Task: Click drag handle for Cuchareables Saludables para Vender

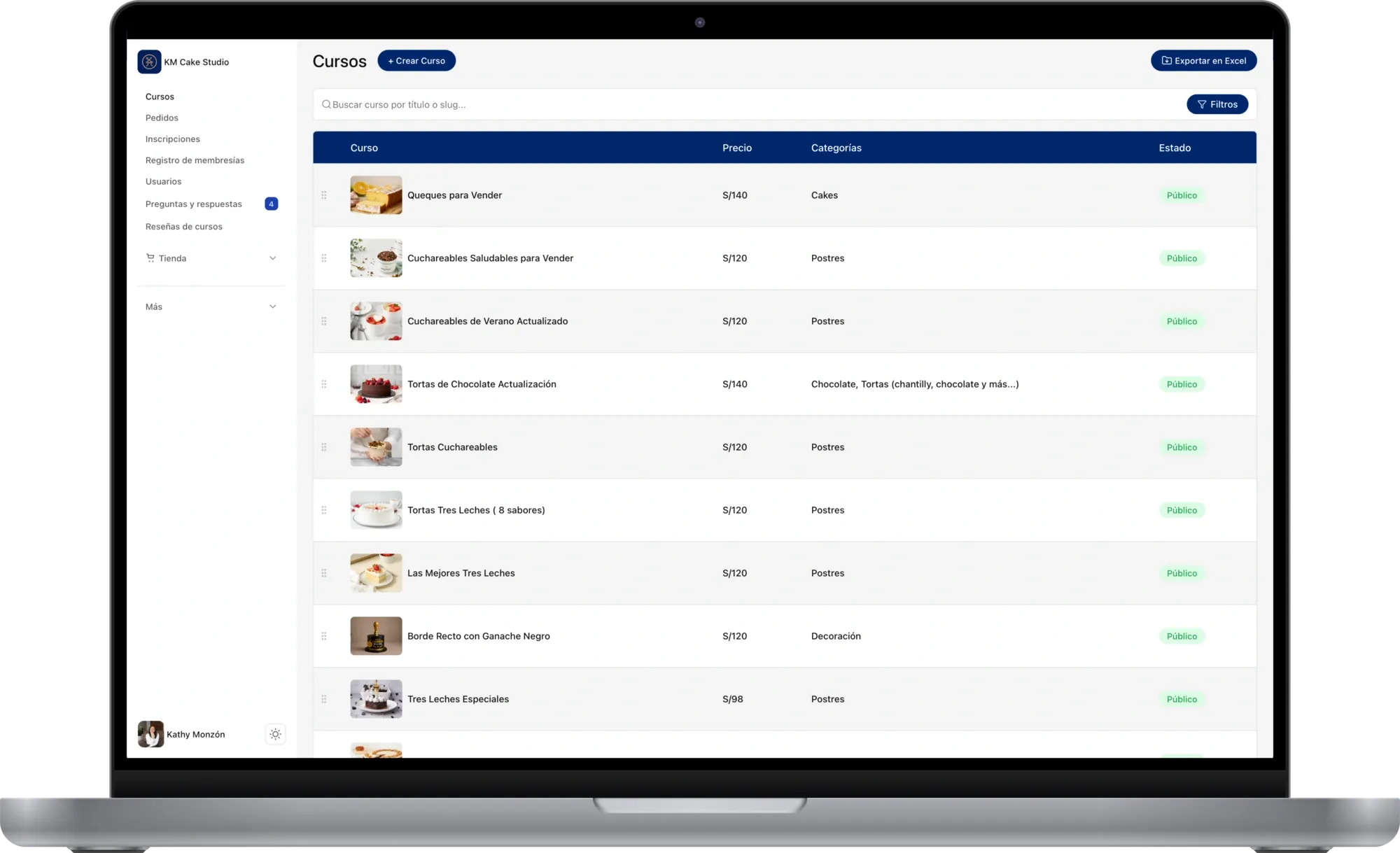Action: coord(324,258)
